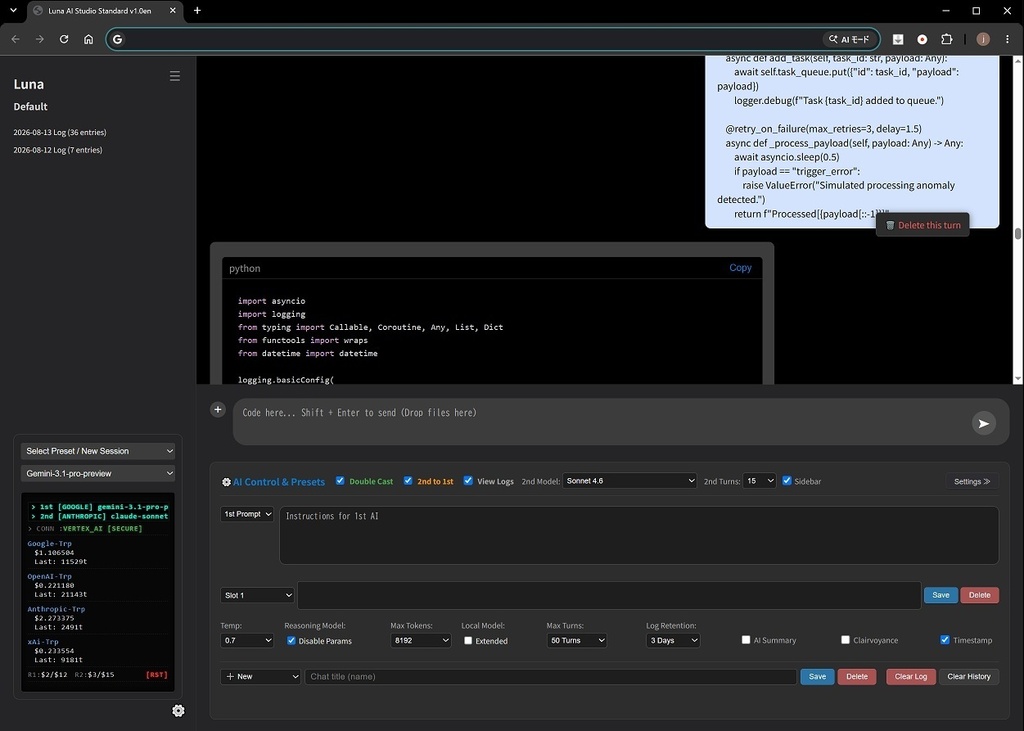
Task: Send message with the arrow button
Action: coord(984,423)
